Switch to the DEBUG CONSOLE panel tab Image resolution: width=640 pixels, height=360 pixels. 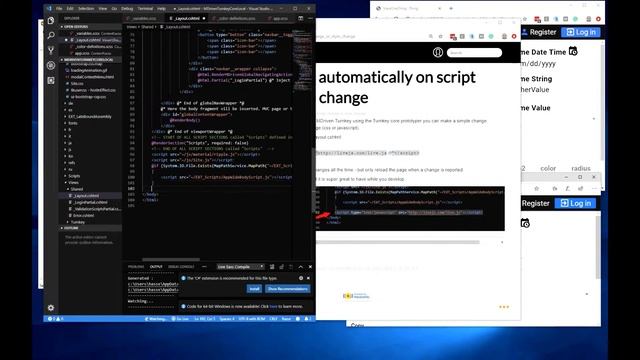(x=181, y=267)
